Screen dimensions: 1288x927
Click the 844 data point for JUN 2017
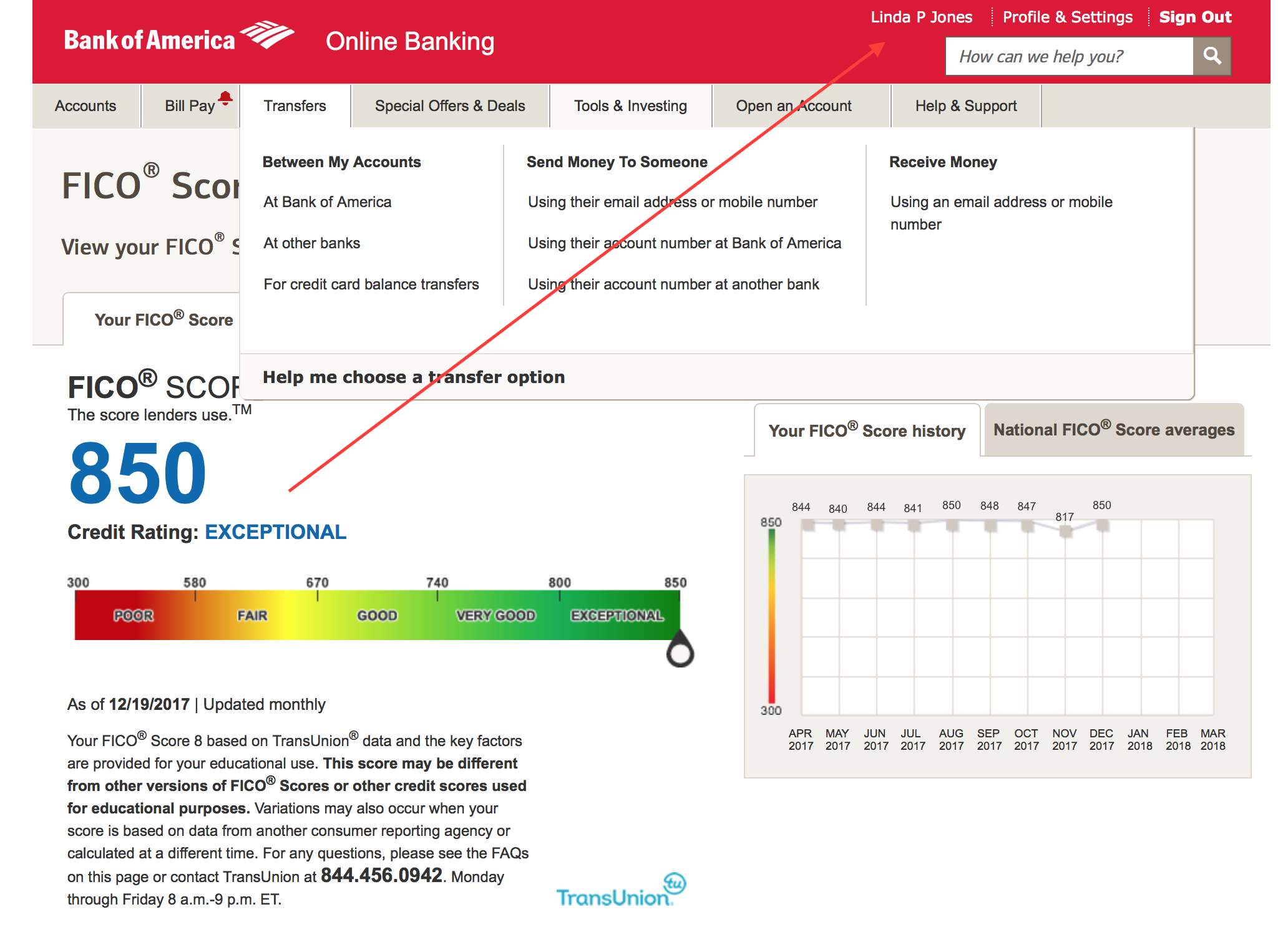(877, 525)
